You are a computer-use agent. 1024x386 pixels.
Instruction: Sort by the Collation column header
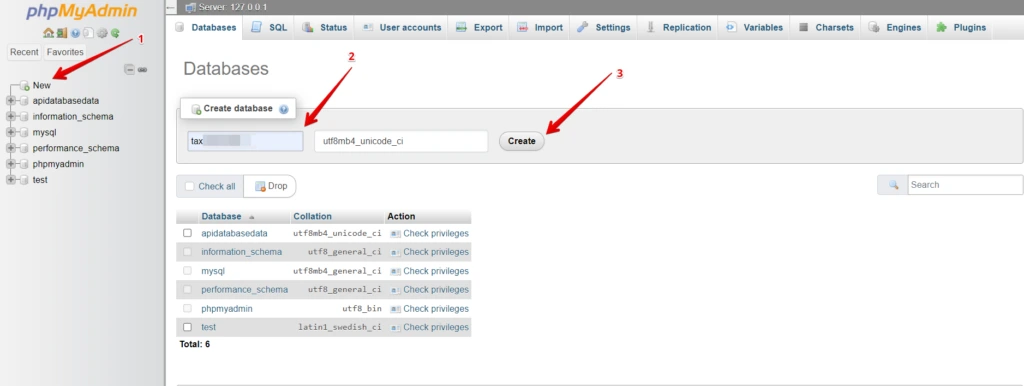tap(312, 216)
